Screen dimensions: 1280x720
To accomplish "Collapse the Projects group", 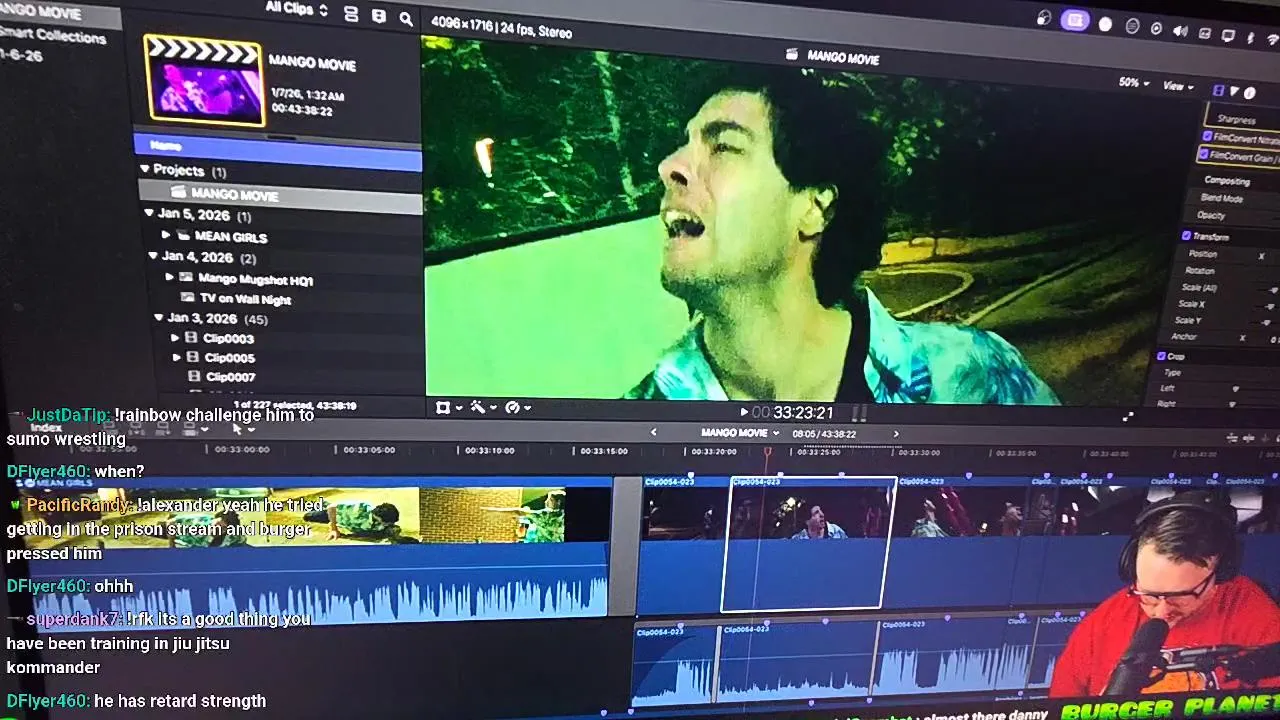I will point(144,169).
